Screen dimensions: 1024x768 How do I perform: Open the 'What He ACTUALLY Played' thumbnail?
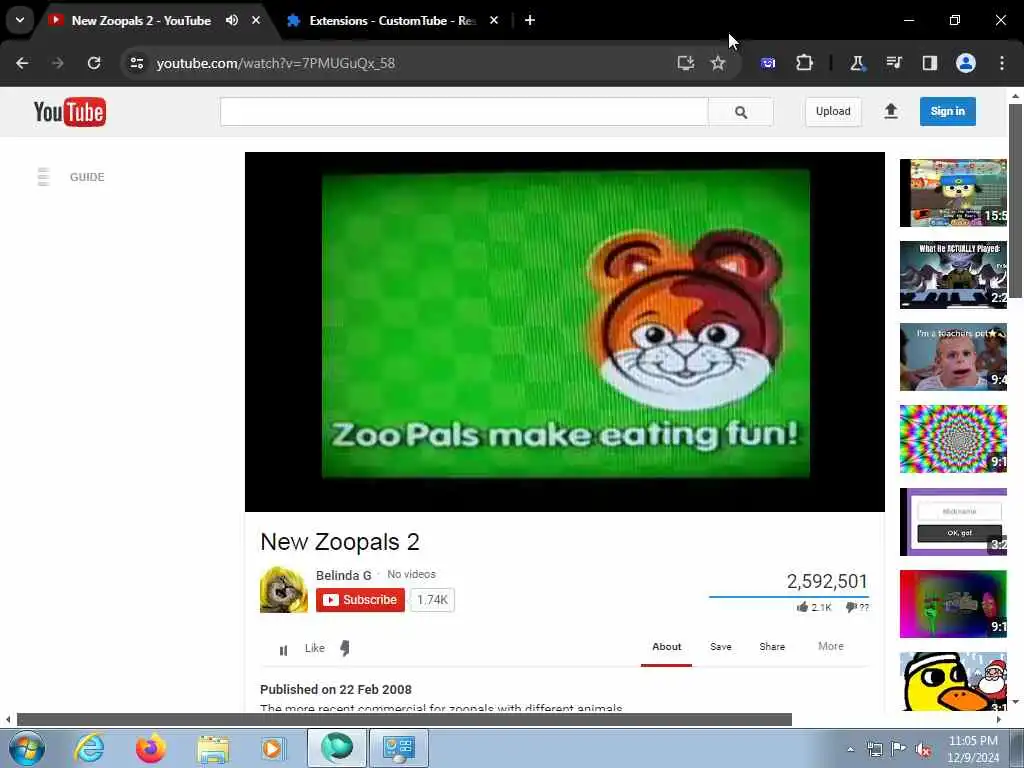(953, 275)
